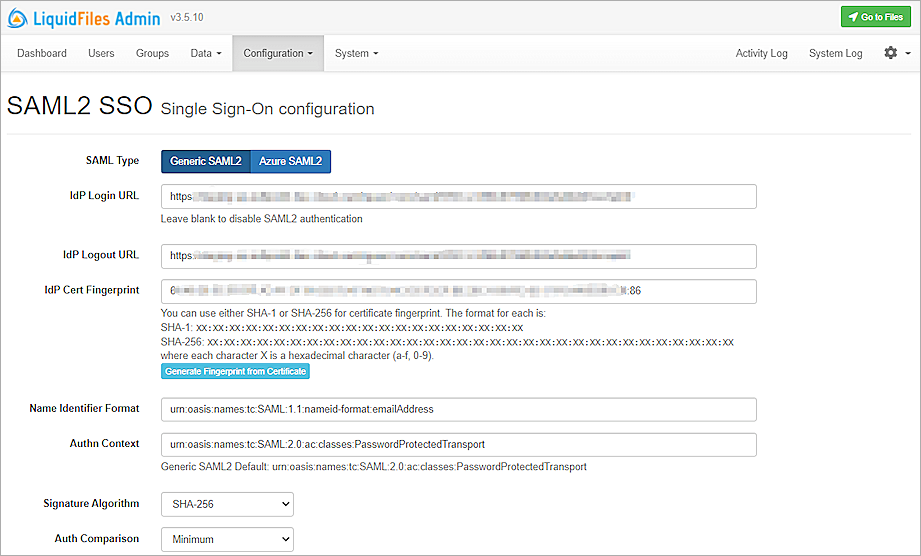Select Azure SAML2 type
921x556 pixels.
(291, 161)
